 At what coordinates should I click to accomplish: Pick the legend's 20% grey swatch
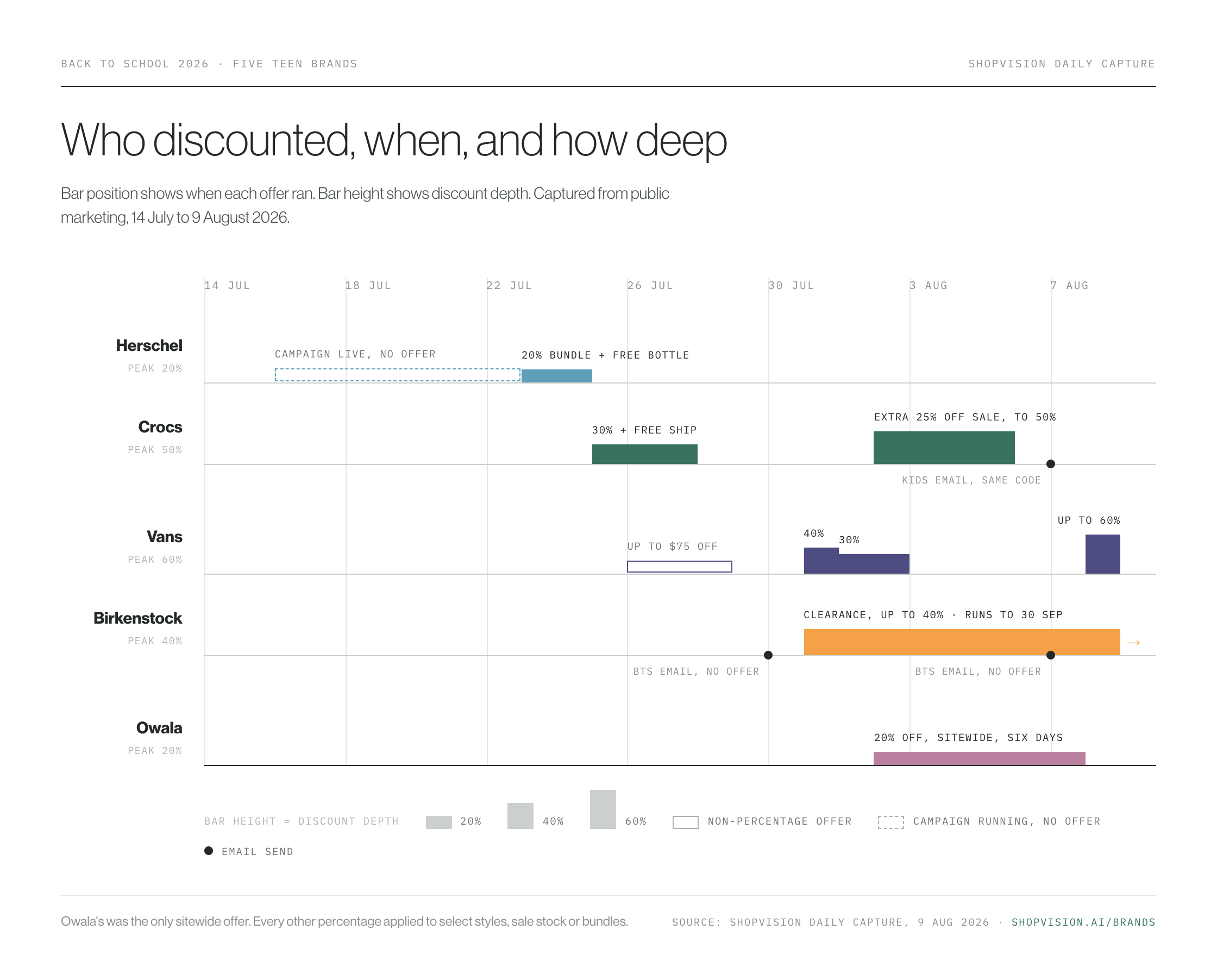438,822
